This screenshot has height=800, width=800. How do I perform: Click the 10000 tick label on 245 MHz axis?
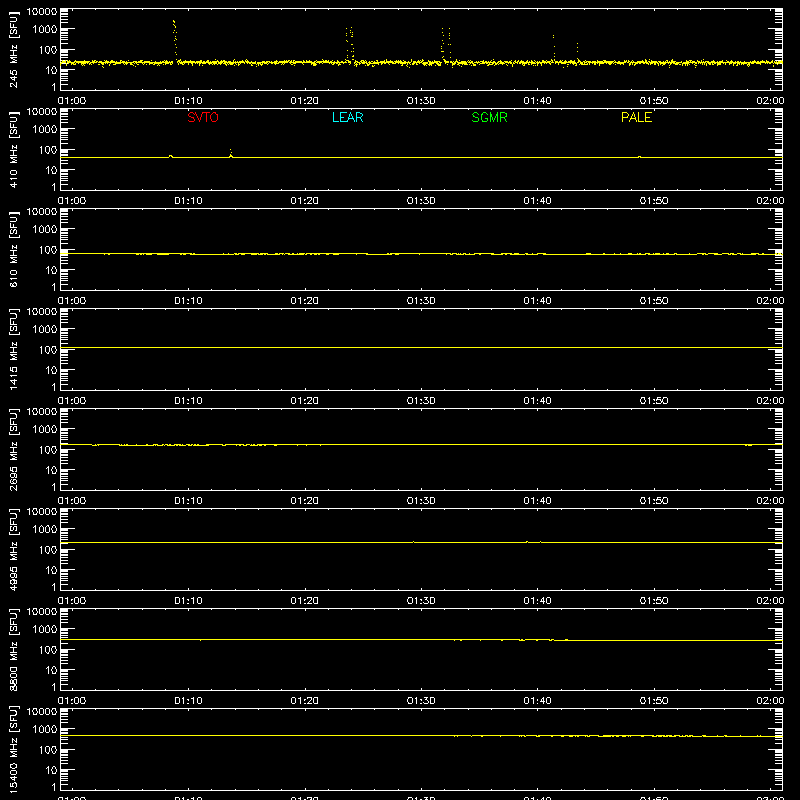pos(42,11)
